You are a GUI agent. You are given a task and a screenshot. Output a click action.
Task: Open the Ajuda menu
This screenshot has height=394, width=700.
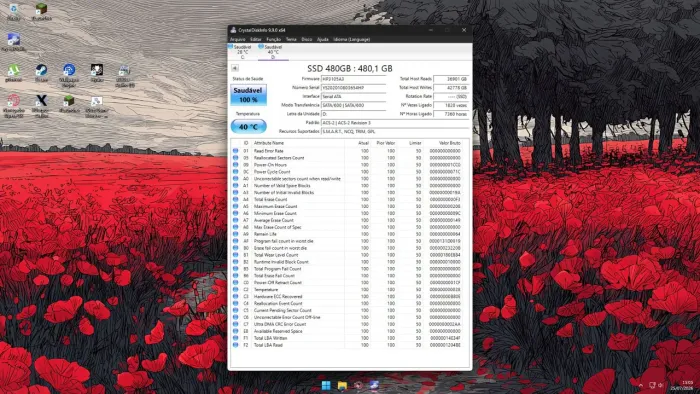tap(323, 39)
